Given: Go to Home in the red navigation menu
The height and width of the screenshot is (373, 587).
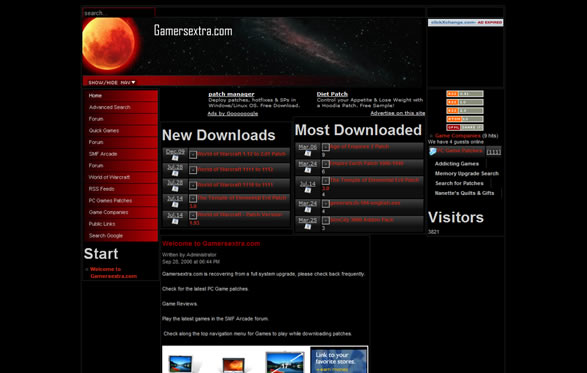Looking at the screenshot, I should [x=121, y=96].
